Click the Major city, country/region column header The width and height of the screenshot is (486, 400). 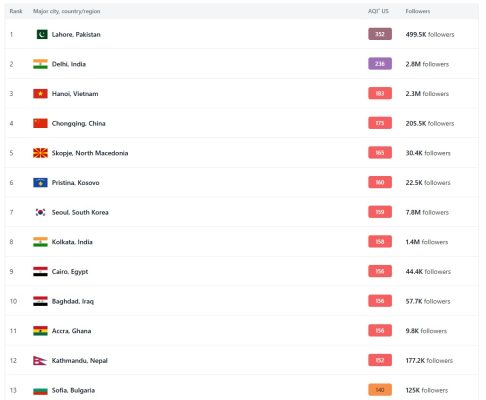[66, 11]
